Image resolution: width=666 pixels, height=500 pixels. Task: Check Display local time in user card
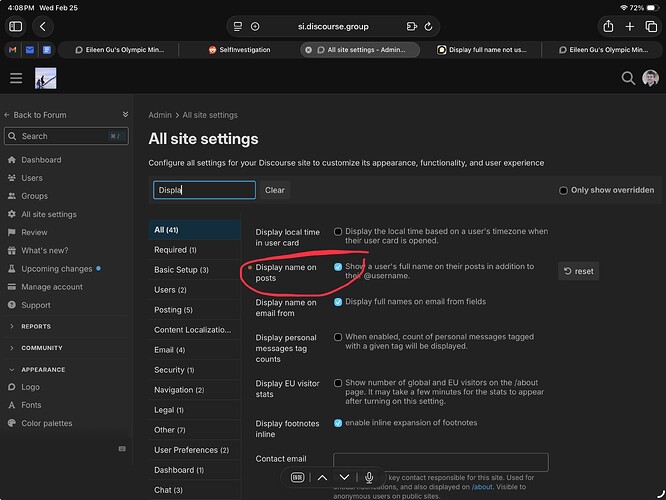pos(338,232)
